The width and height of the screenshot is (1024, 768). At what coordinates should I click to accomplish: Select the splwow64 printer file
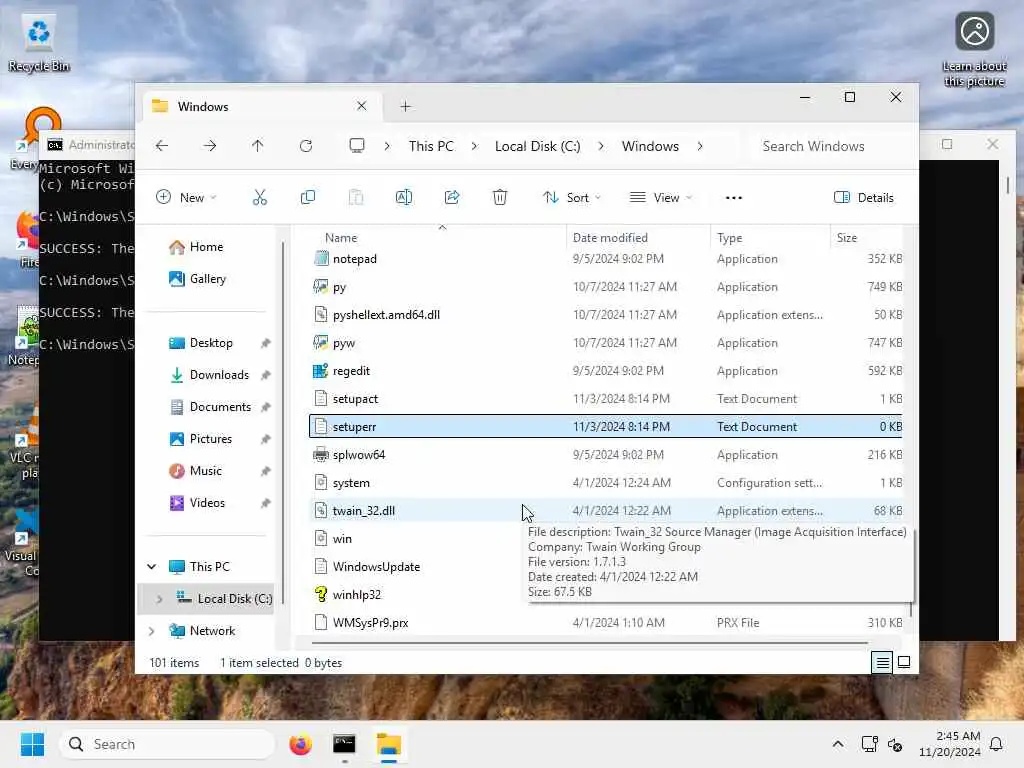coord(605,455)
